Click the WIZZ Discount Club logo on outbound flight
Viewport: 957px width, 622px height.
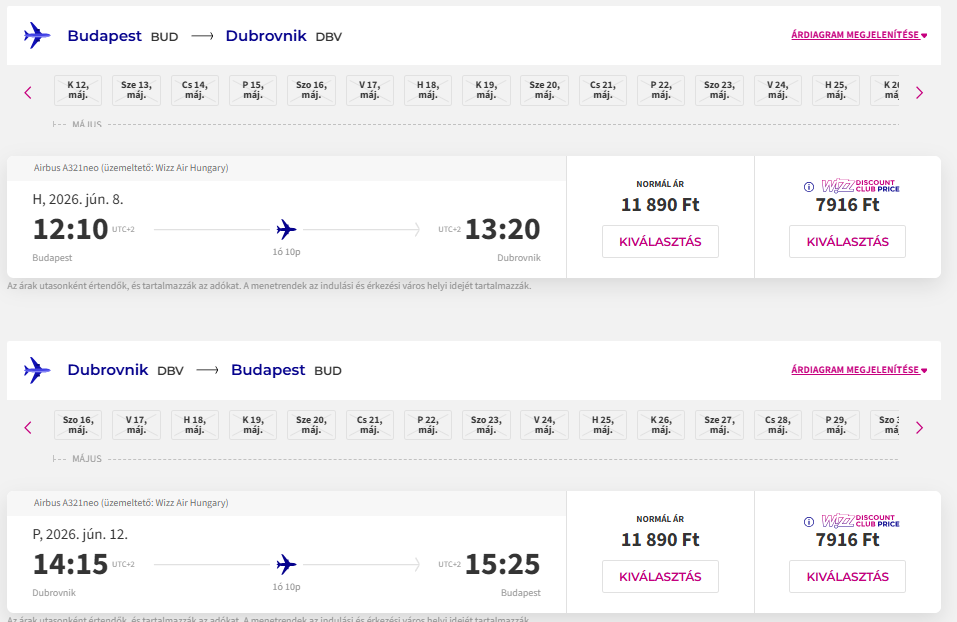859,186
